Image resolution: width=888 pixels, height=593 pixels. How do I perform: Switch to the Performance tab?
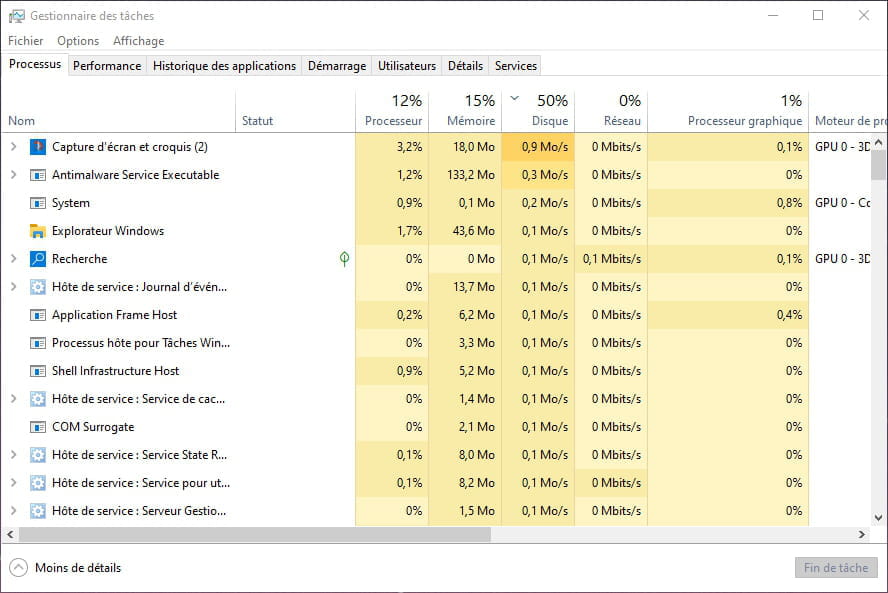[107, 66]
